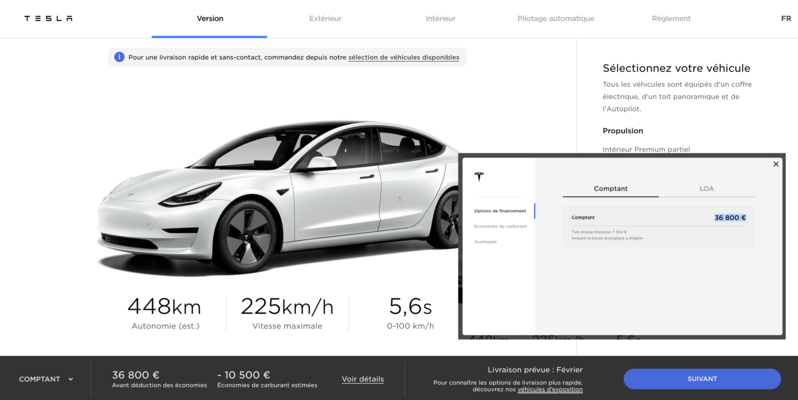The width and height of the screenshot is (798, 400).
Task: Go to Pilotage automatique tab
Action: tap(556, 18)
